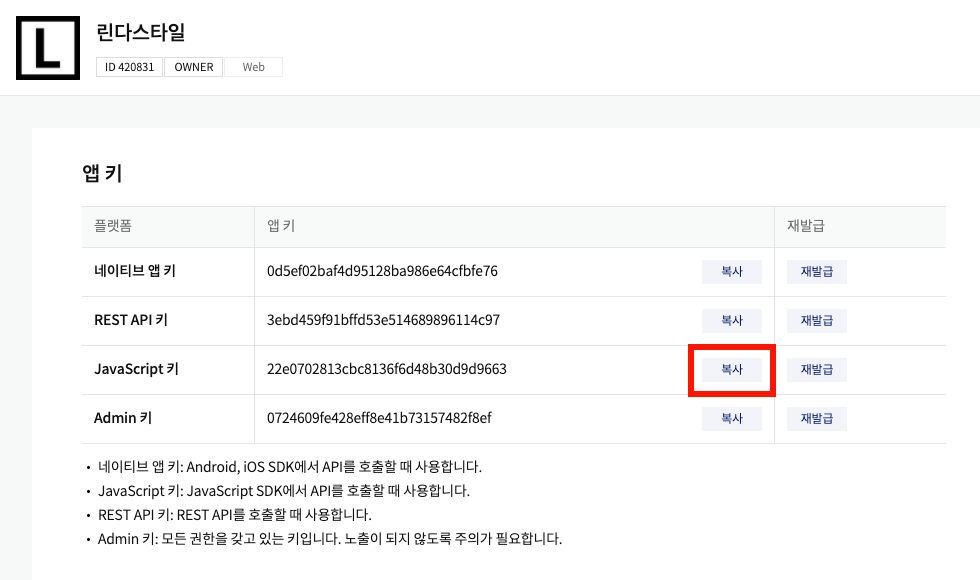Screen dimensions: 980x580
Task: Click the ID 420831 badge
Action: coord(129,67)
